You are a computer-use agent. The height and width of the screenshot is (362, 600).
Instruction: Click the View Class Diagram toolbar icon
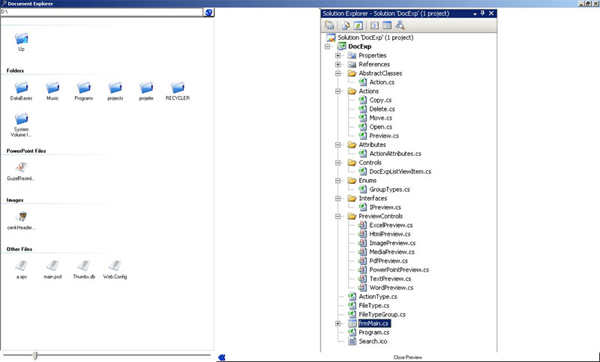pos(400,25)
